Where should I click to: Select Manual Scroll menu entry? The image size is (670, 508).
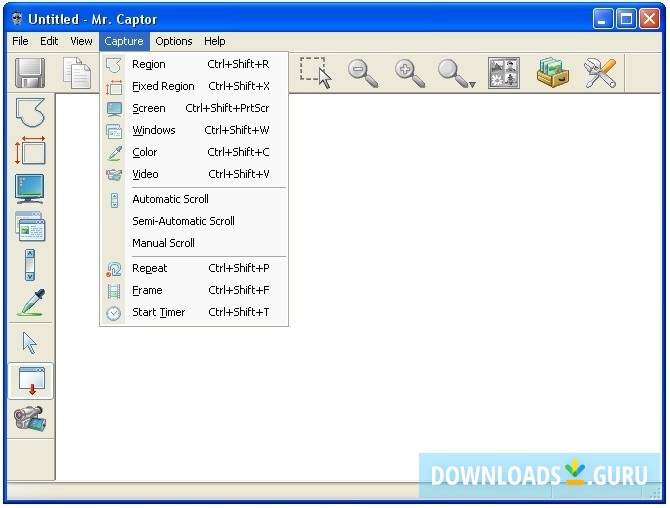point(194,243)
